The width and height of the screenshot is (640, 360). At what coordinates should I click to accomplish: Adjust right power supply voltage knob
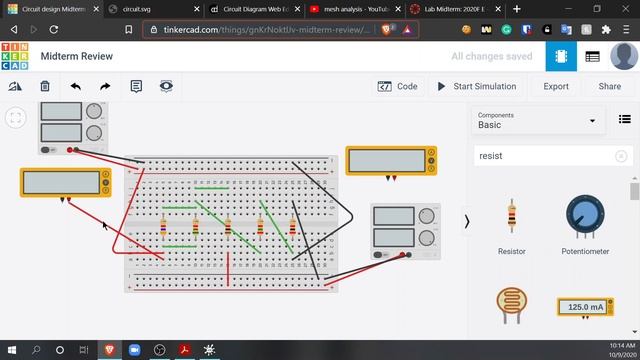[x=427, y=216]
